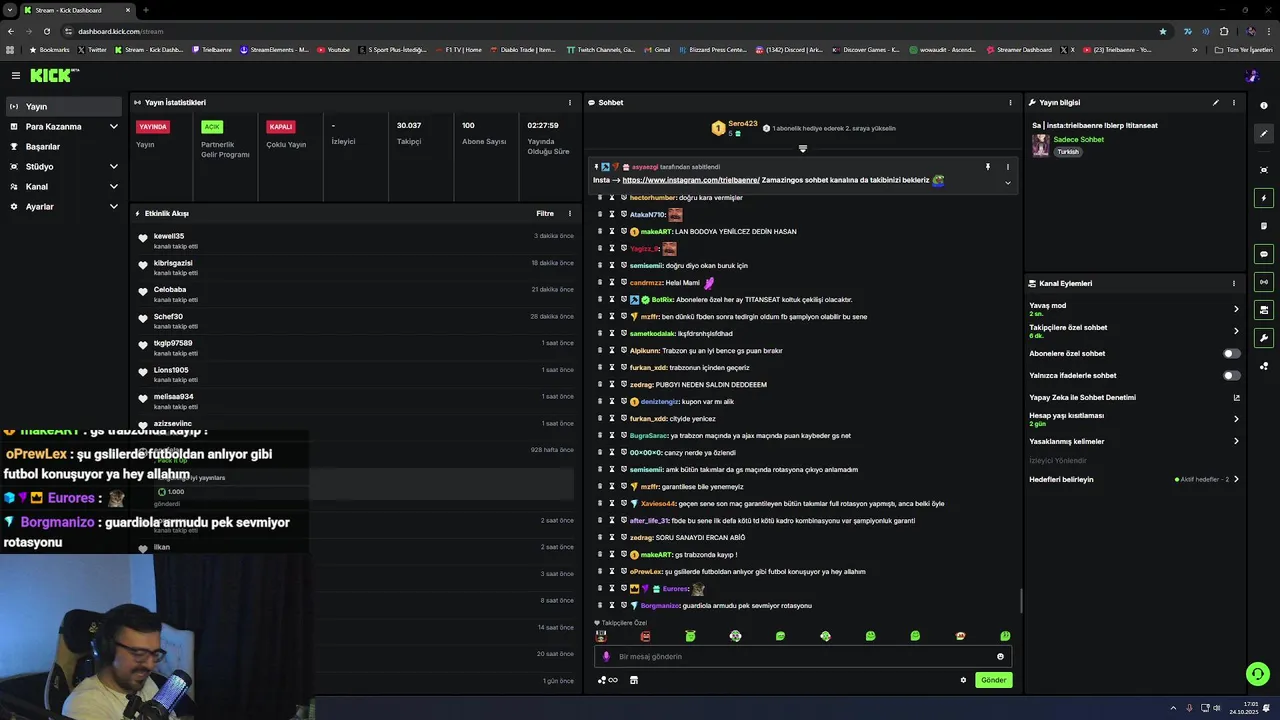
Task: Click the Turkish language tag
Action: coord(1068,152)
